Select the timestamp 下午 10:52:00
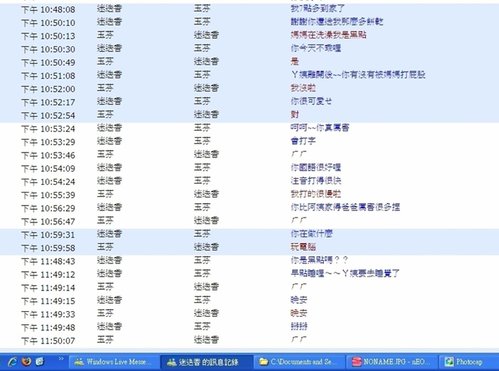499x371 pixels. (48, 89)
